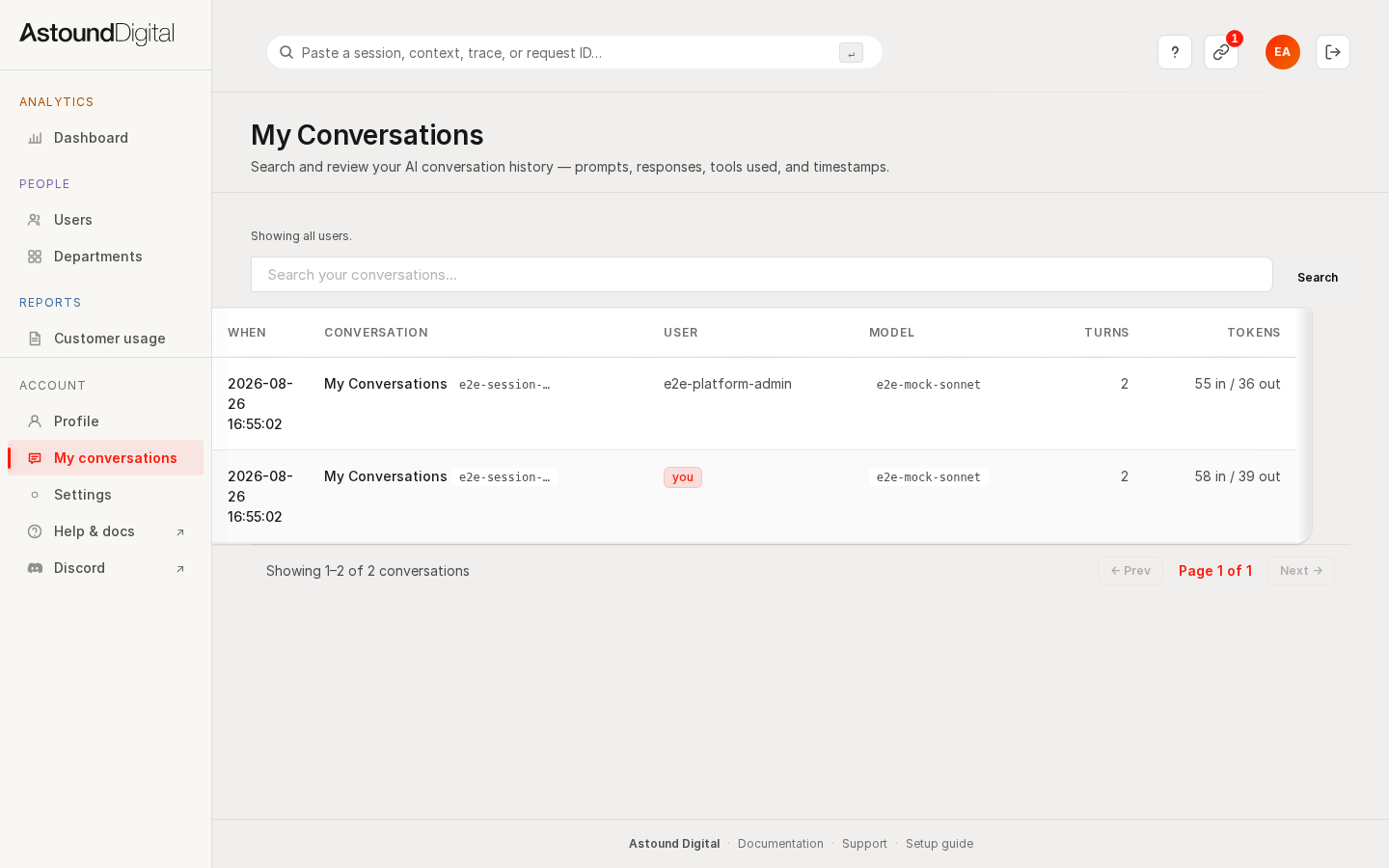
Task: Focus the Search your conversations field
Action: tap(762, 275)
